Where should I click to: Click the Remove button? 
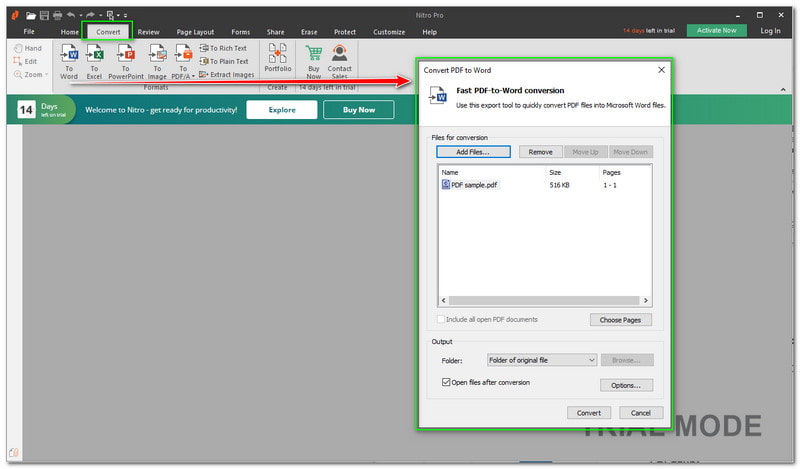540,152
